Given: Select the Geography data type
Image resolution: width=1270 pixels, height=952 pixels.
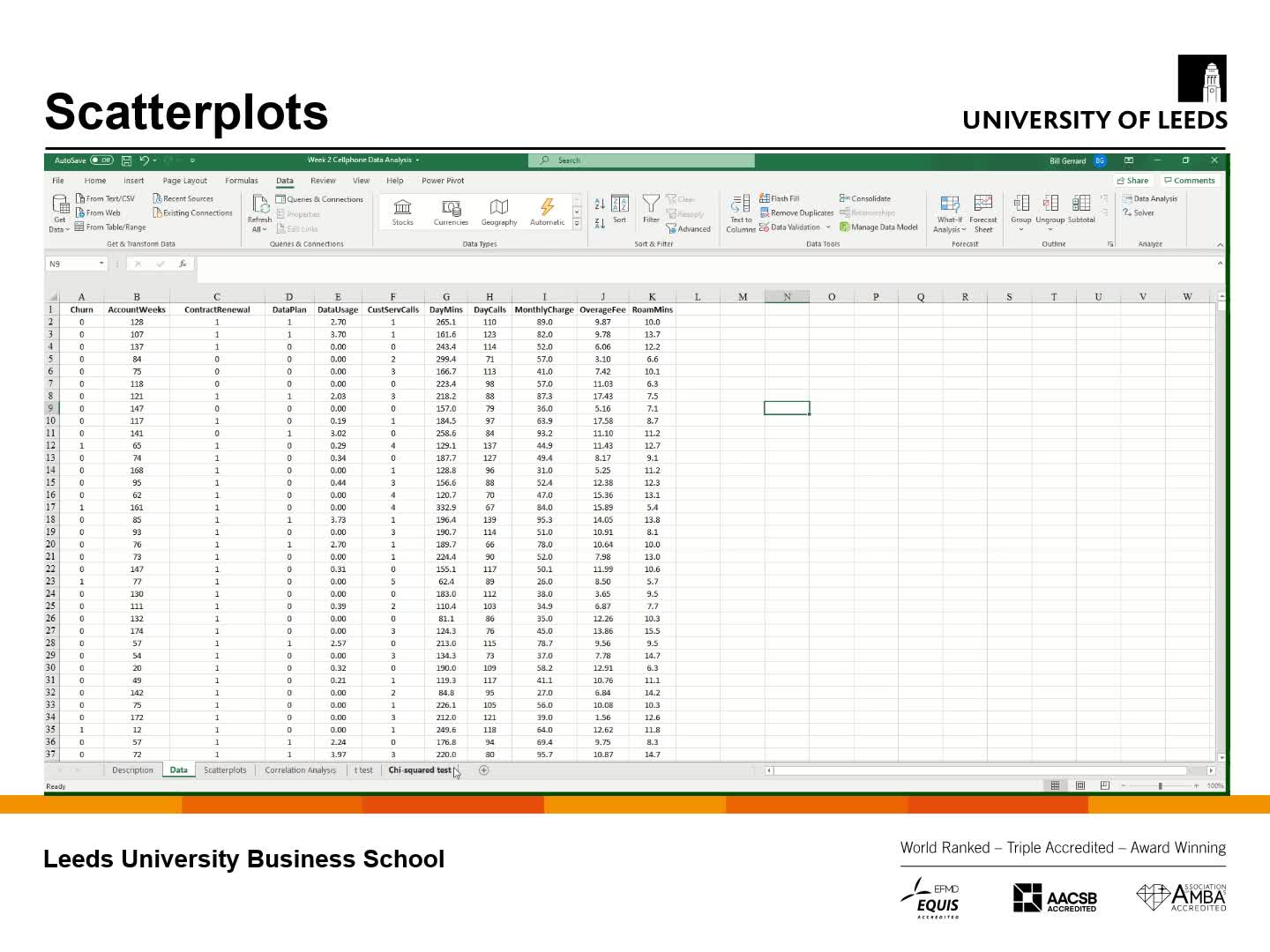Looking at the screenshot, I should click(x=499, y=212).
